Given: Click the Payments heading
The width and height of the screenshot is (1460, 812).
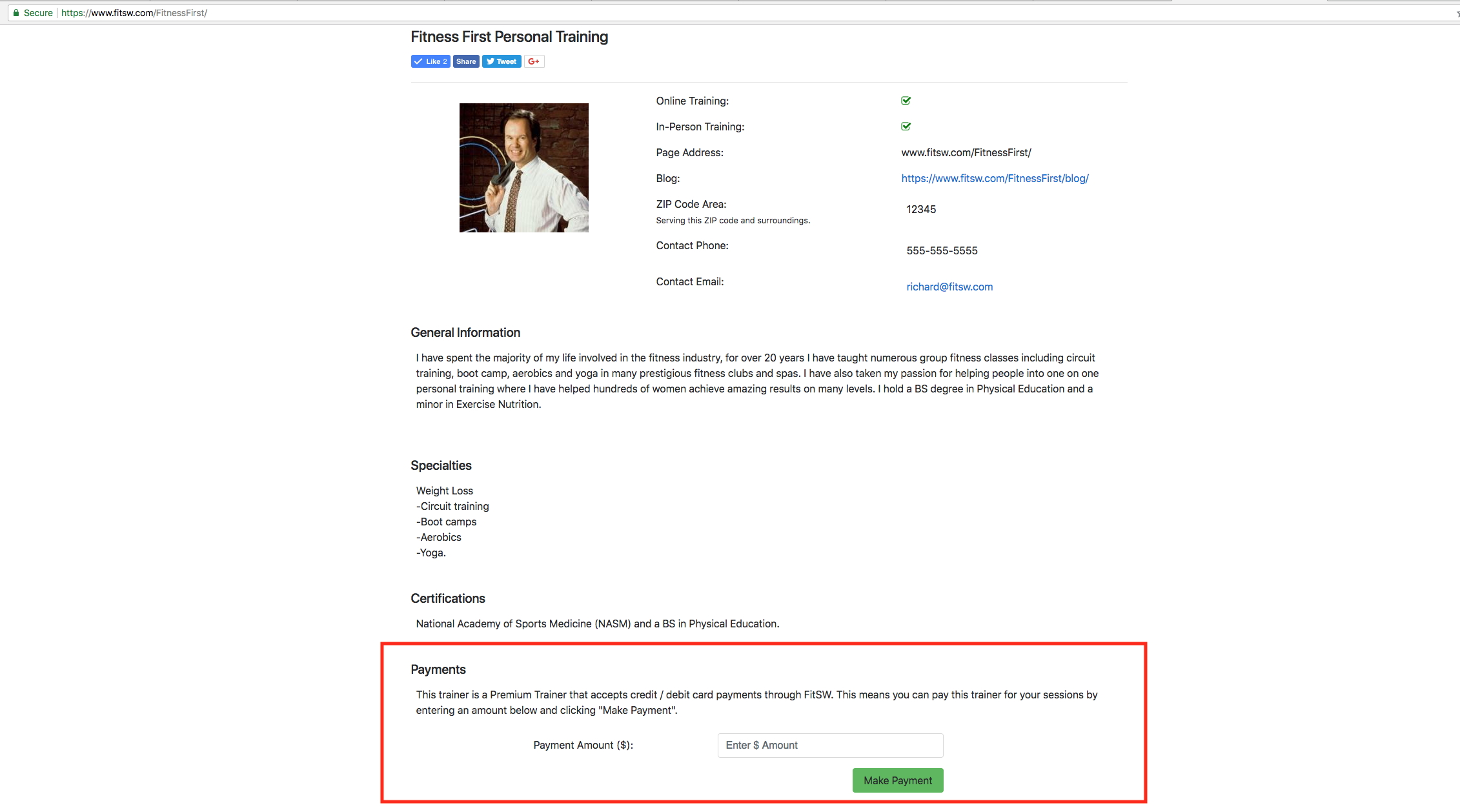Looking at the screenshot, I should tap(438, 669).
